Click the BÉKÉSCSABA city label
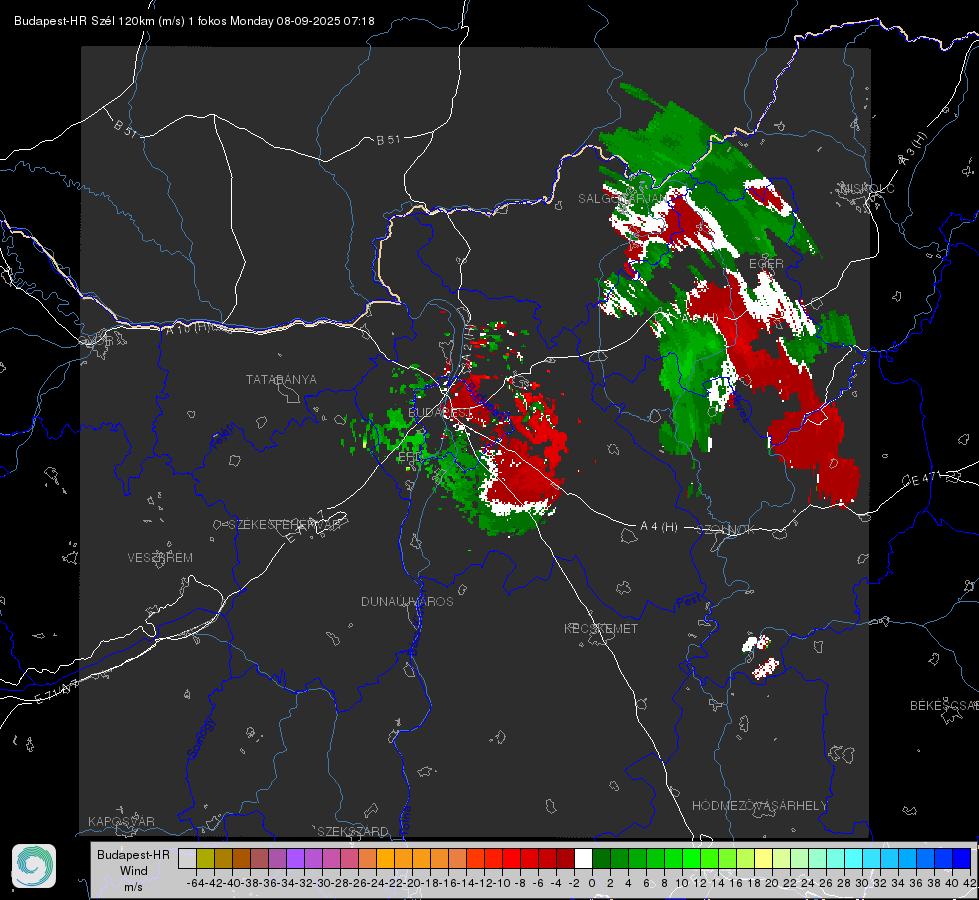 click(x=944, y=705)
